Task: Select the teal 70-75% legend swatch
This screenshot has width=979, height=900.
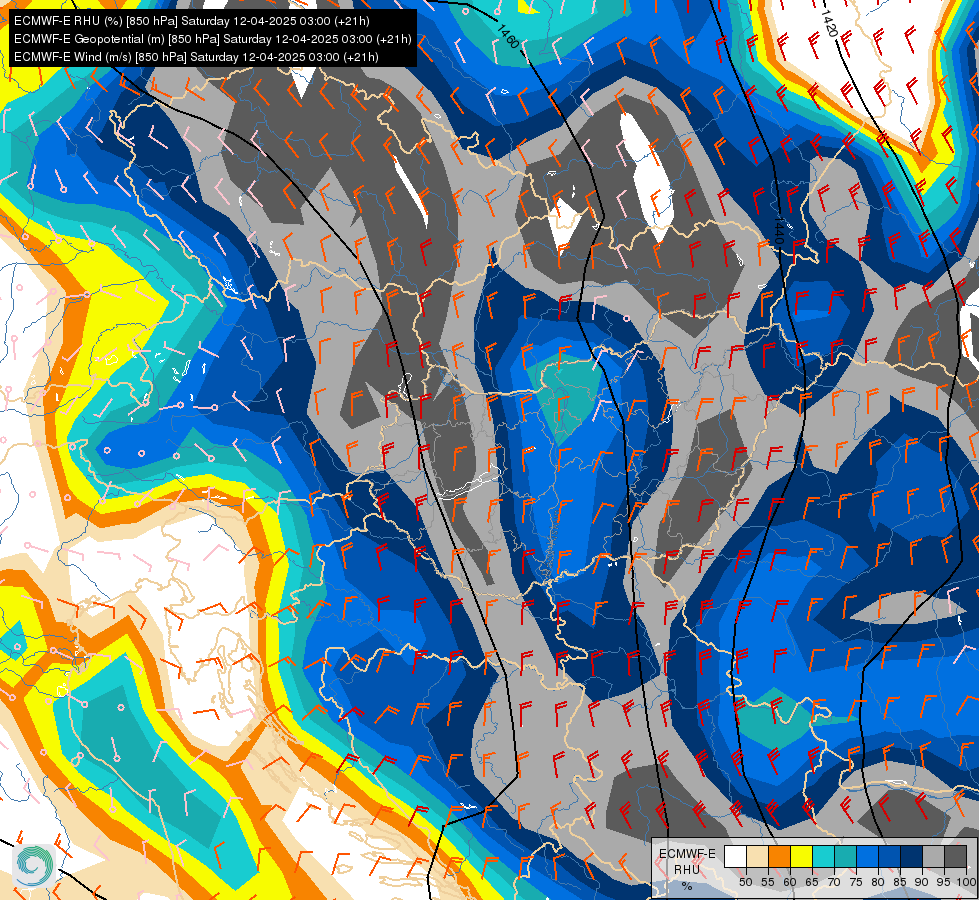Action: (845, 856)
